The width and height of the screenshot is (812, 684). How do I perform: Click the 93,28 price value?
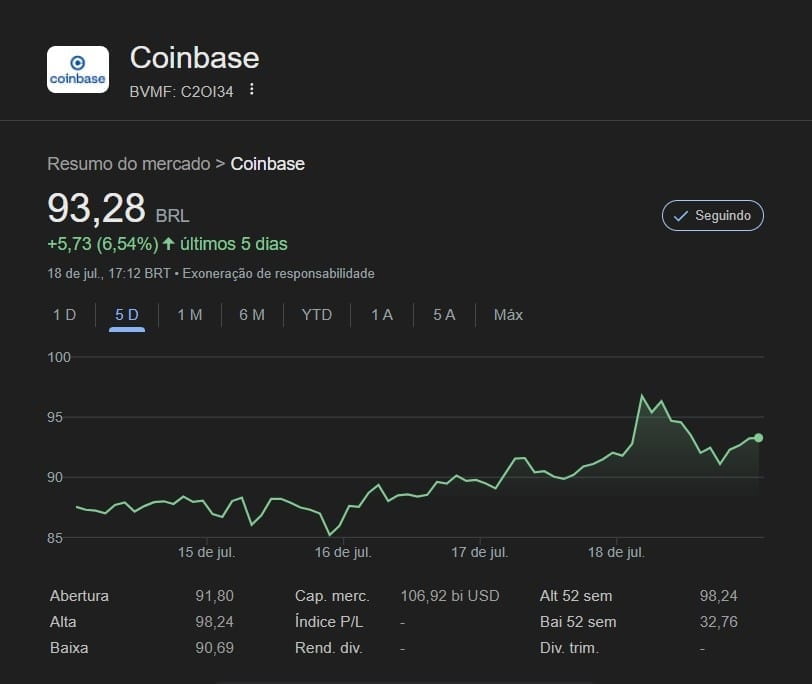[96, 208]
